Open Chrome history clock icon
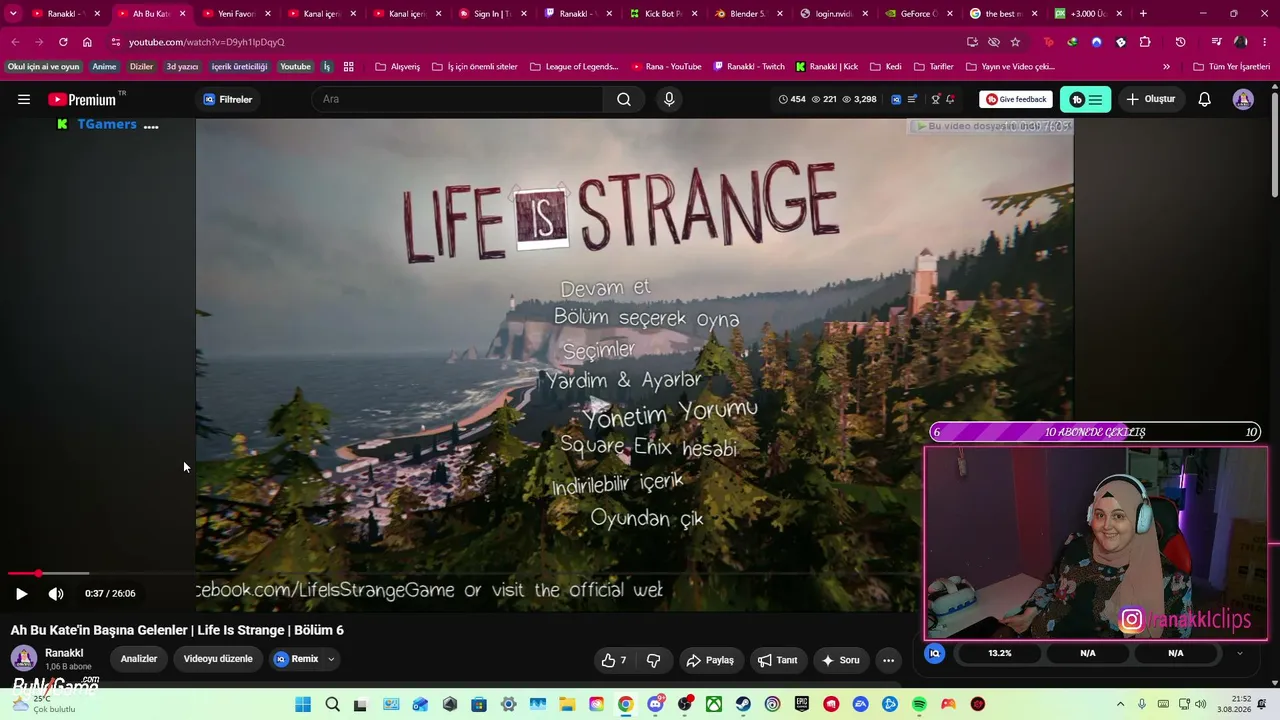 (x=1180, y=42)
